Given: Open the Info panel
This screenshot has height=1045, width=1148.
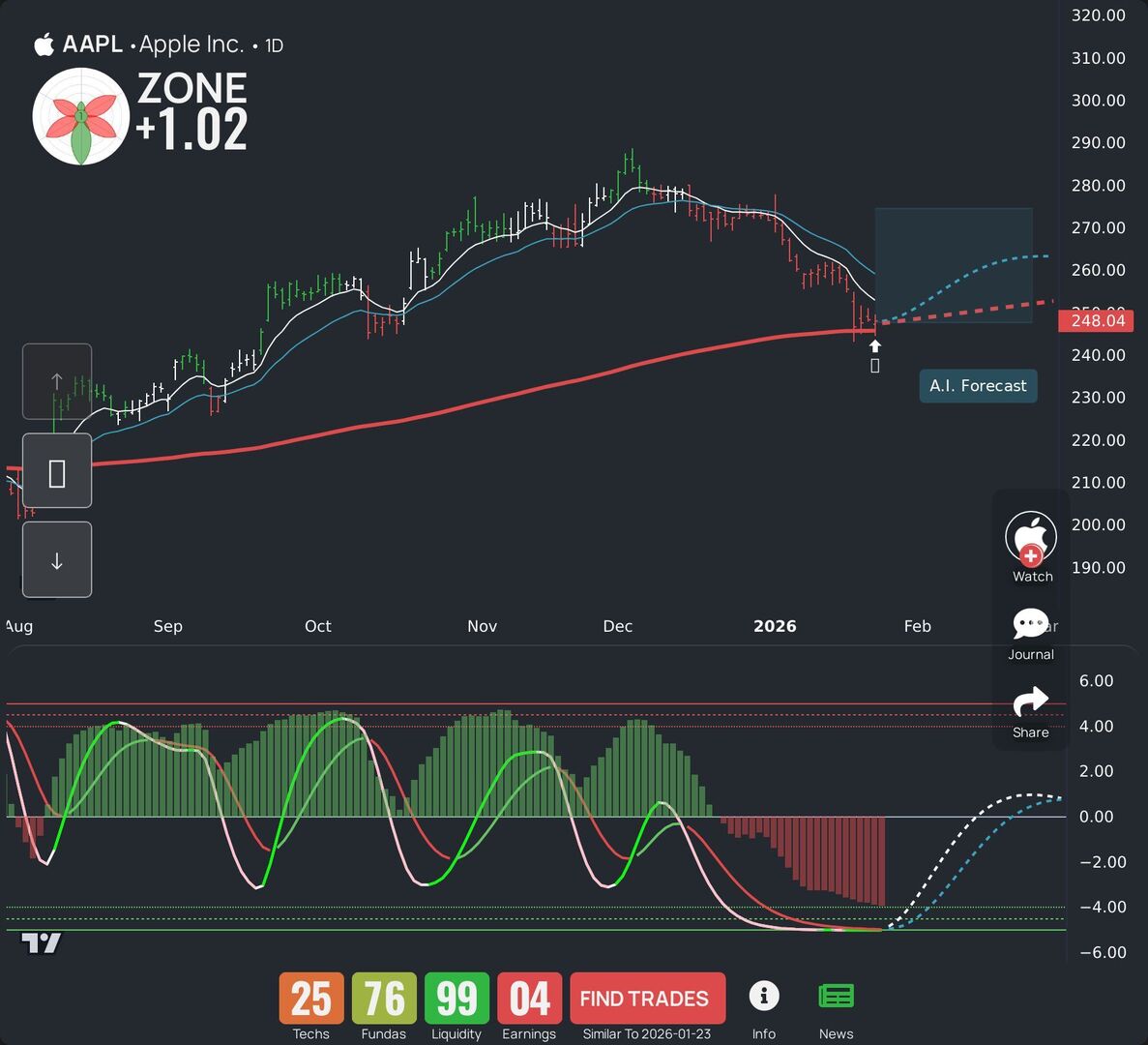Looking at the screenshot, I should (764, 997).
